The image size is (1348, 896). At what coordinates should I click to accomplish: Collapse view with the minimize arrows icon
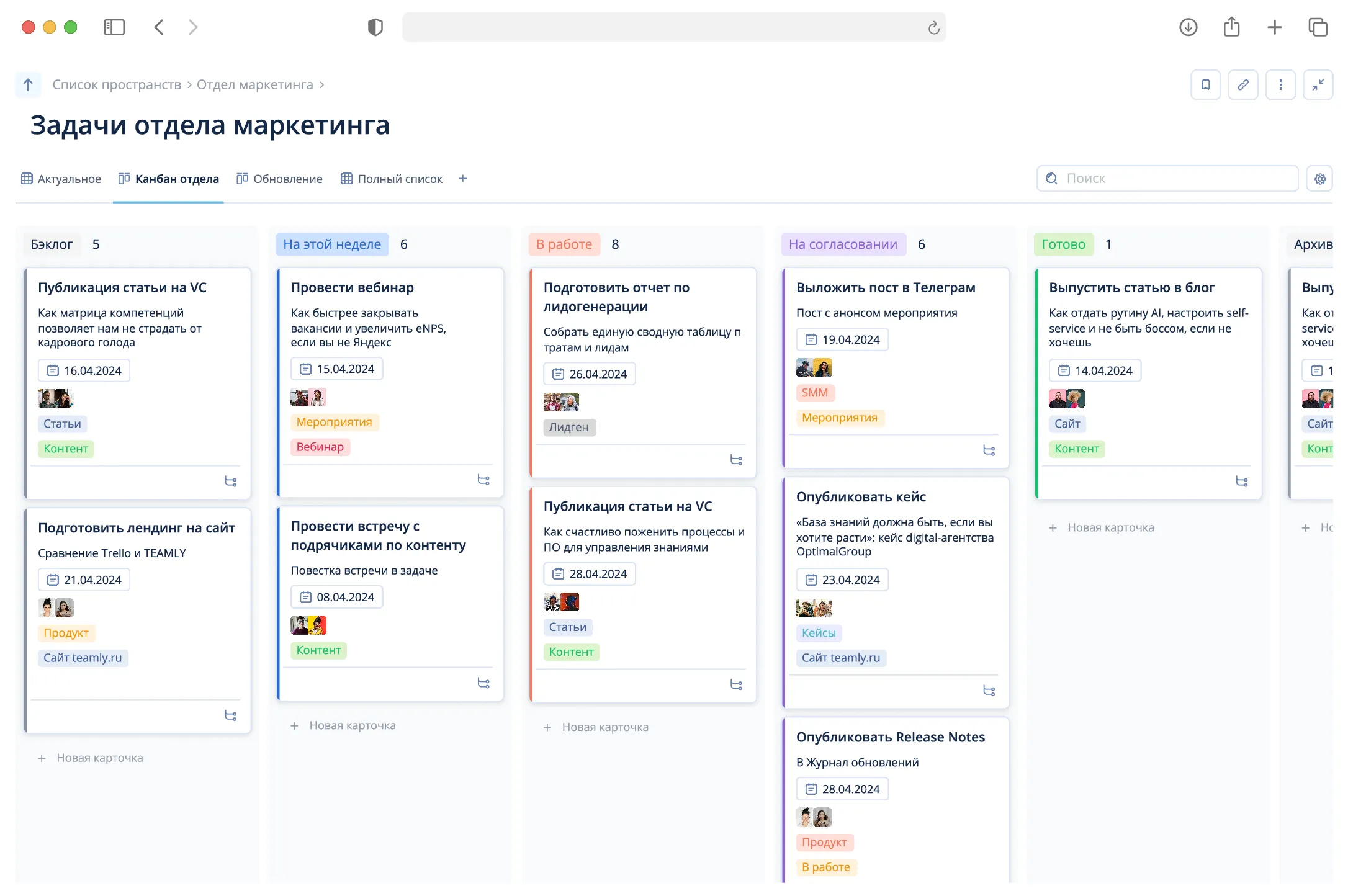pos(1318,85)
